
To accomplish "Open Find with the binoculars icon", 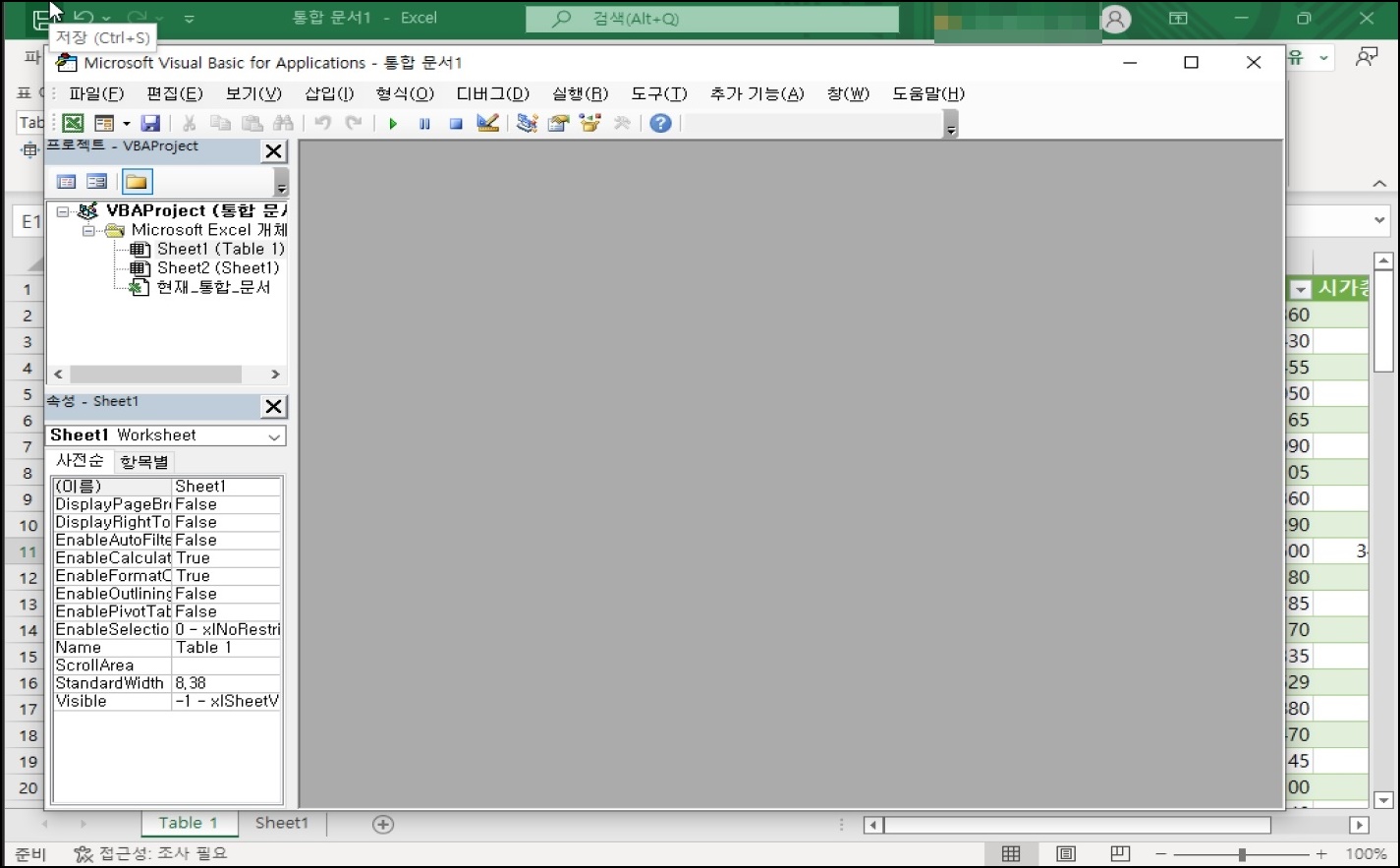I will [283, 123].
